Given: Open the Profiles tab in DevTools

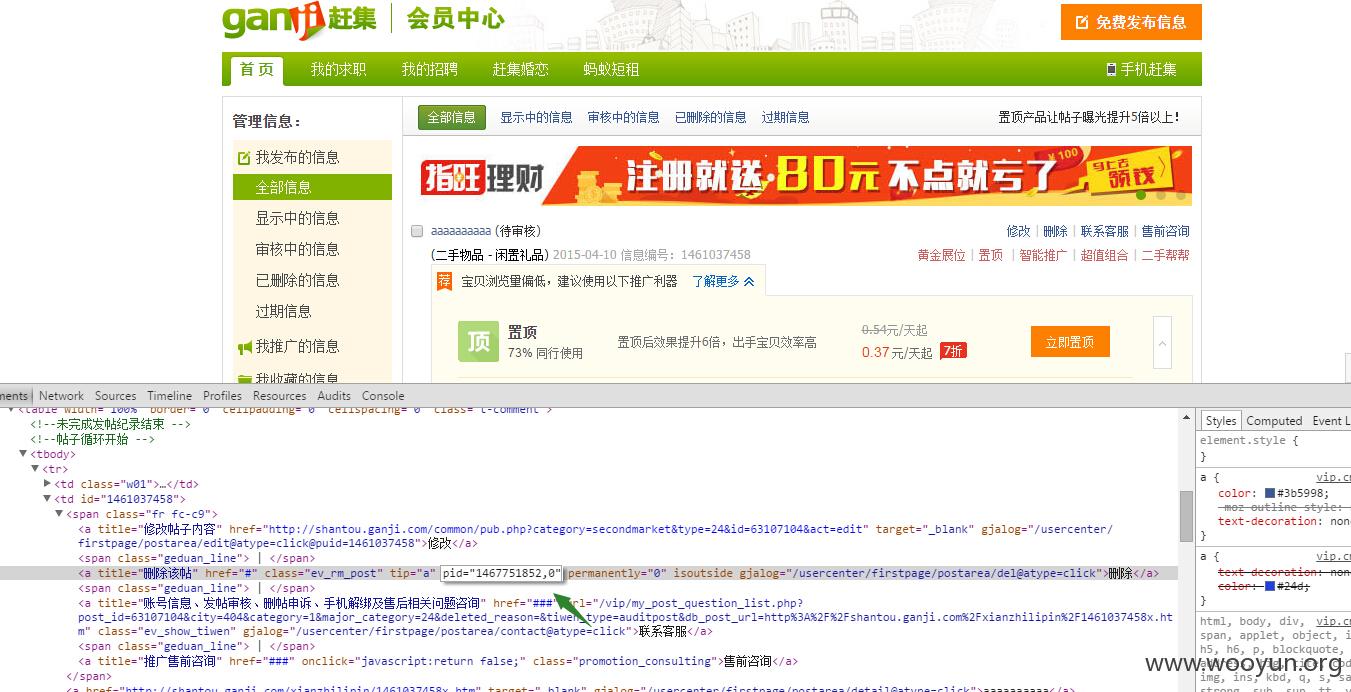Looking at the screenshot, I should pos(222,396).
